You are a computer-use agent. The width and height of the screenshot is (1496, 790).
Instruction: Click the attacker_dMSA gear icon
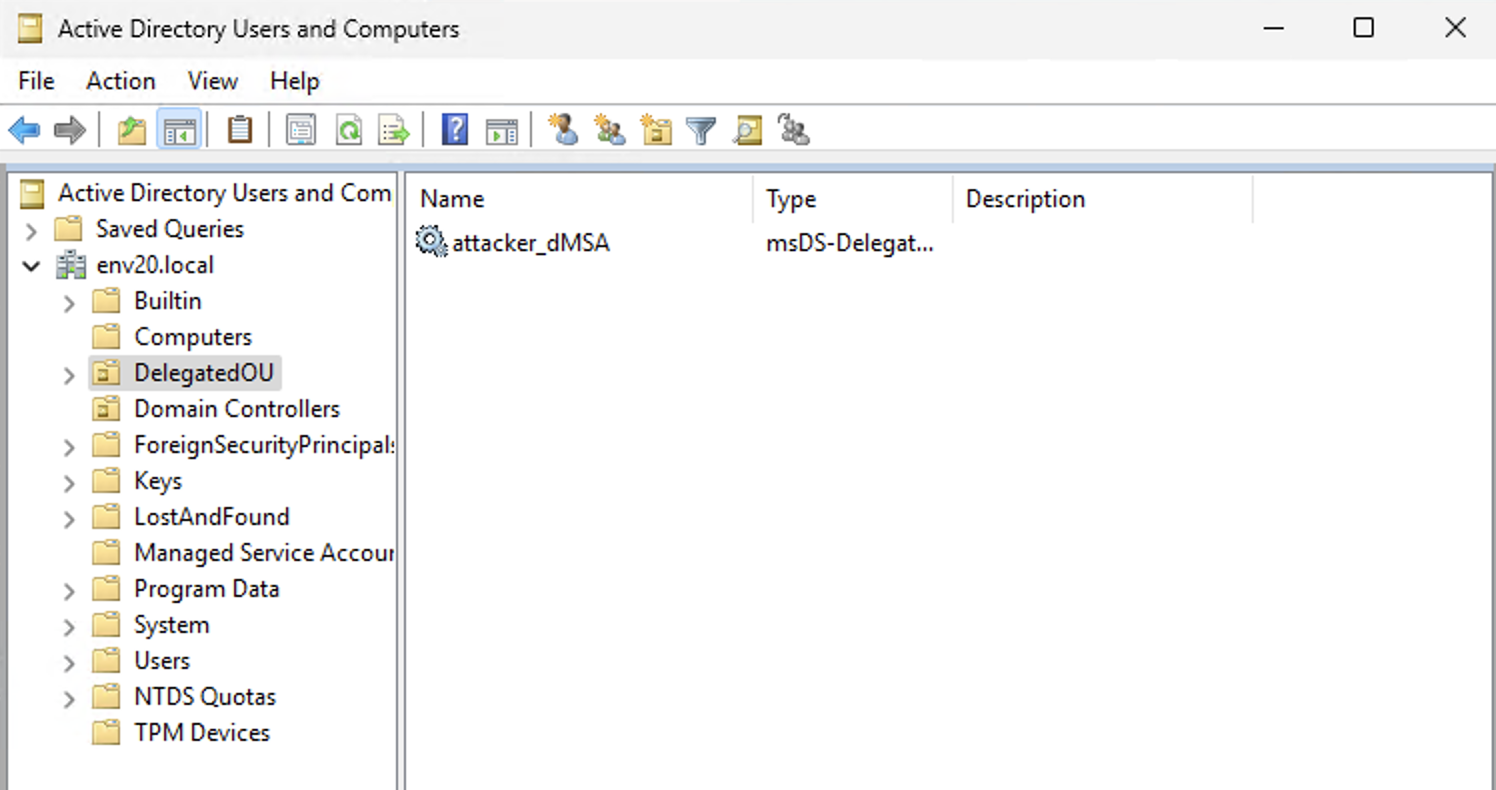pyautogui.click(x=431, y=242)
